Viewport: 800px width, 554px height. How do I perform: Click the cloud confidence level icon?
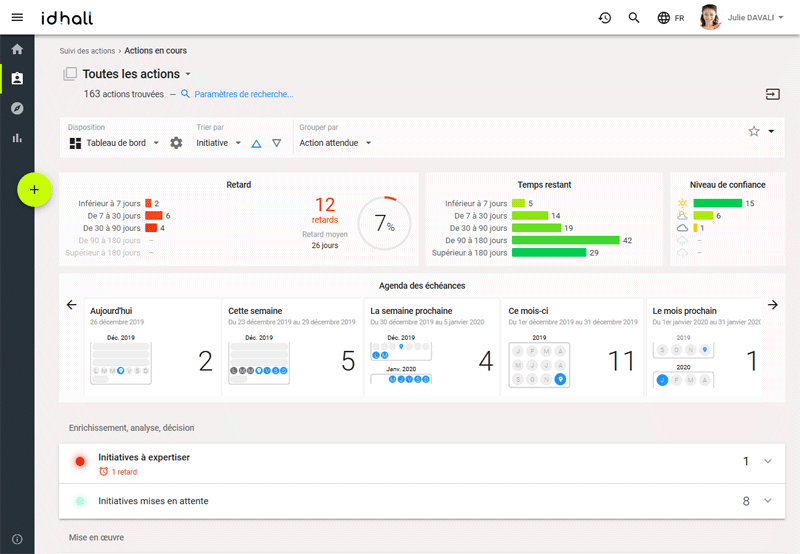point(682,228)
